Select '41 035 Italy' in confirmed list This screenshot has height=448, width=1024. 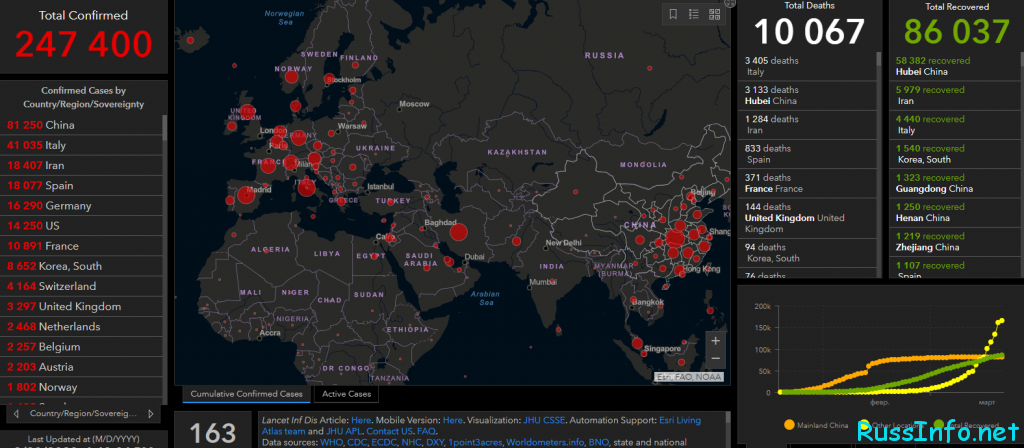click(81, 145)
